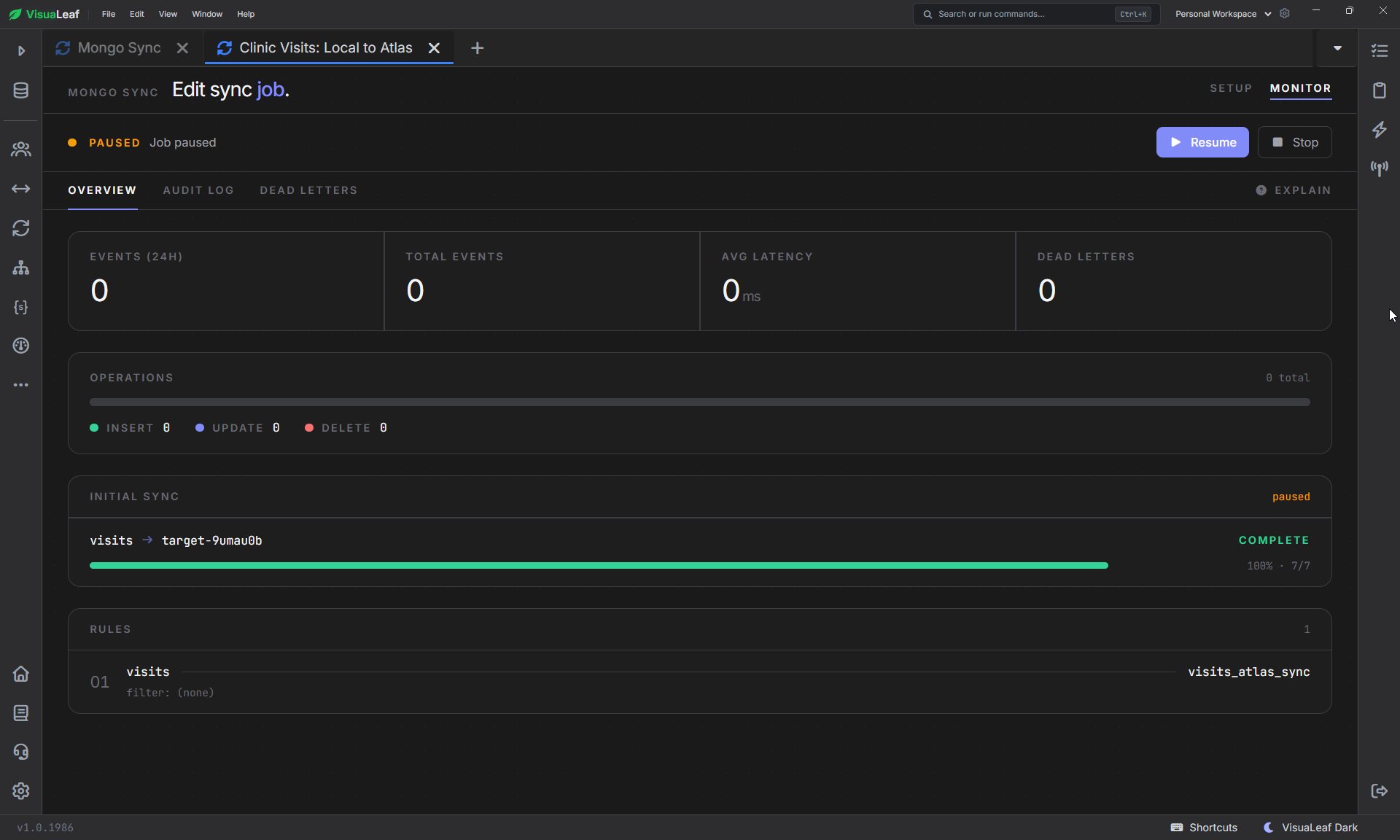This screenshot has width=1400, height=840.
Task: Open the curly braces schema icon
Action: (x=21, y=307)
